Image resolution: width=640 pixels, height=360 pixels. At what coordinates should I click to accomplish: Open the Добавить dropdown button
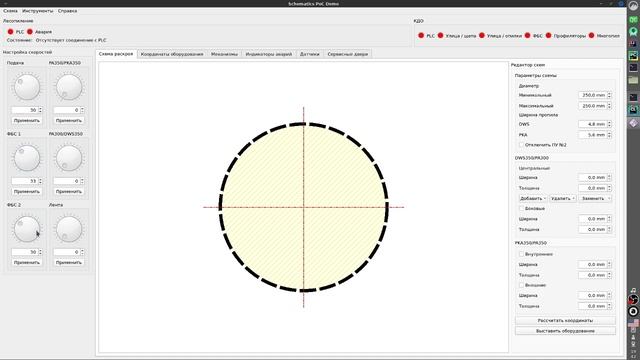pos(532,198)
